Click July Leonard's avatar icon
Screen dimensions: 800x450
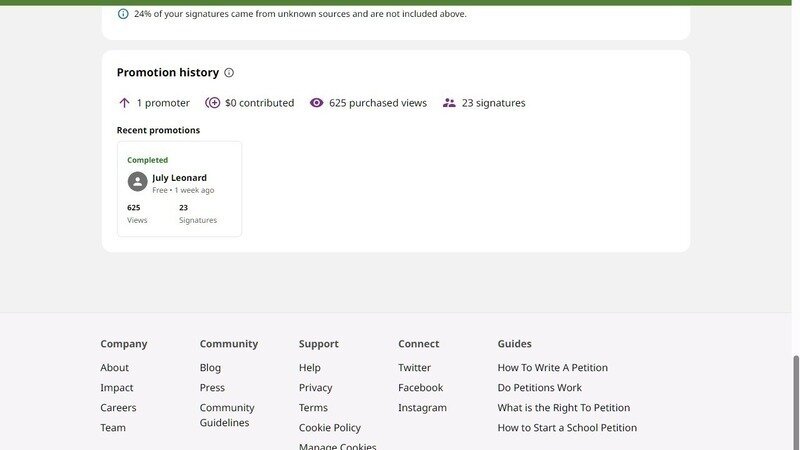coord(138,182)
